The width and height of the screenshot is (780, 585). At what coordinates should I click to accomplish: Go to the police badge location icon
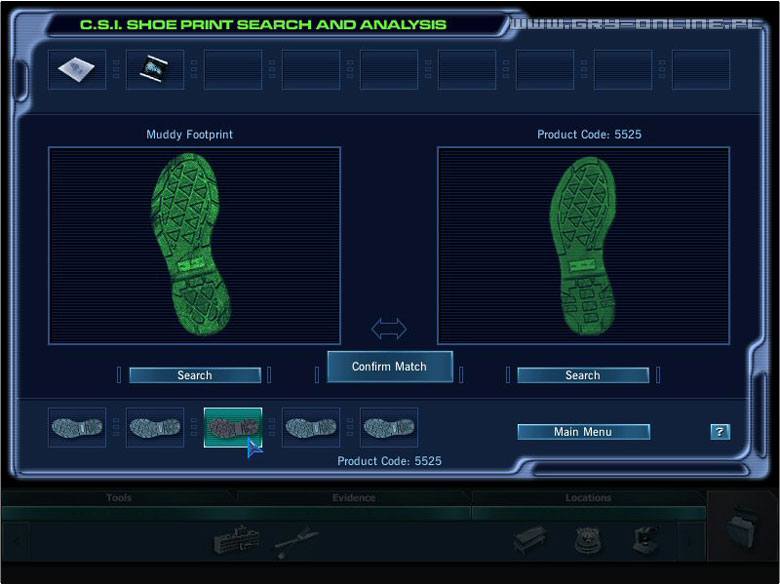point(587,541)
